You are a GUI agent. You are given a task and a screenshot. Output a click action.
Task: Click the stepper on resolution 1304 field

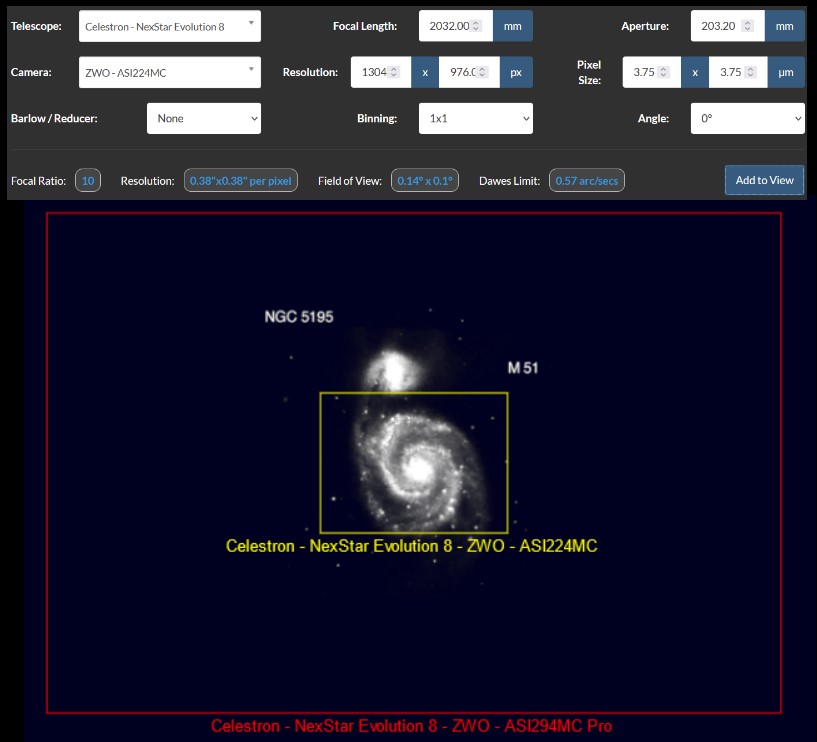click(394, 72)
